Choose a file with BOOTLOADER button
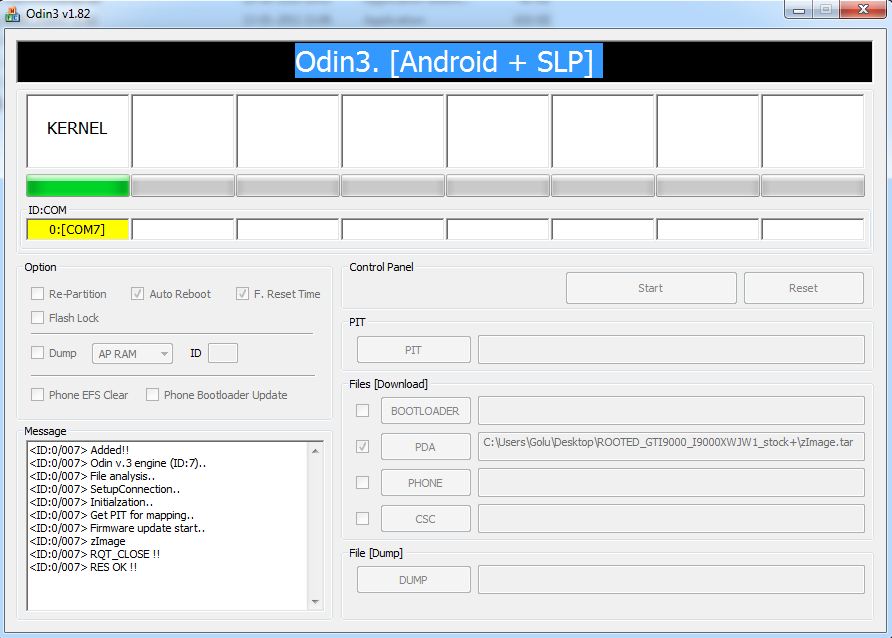 [425, 411]
